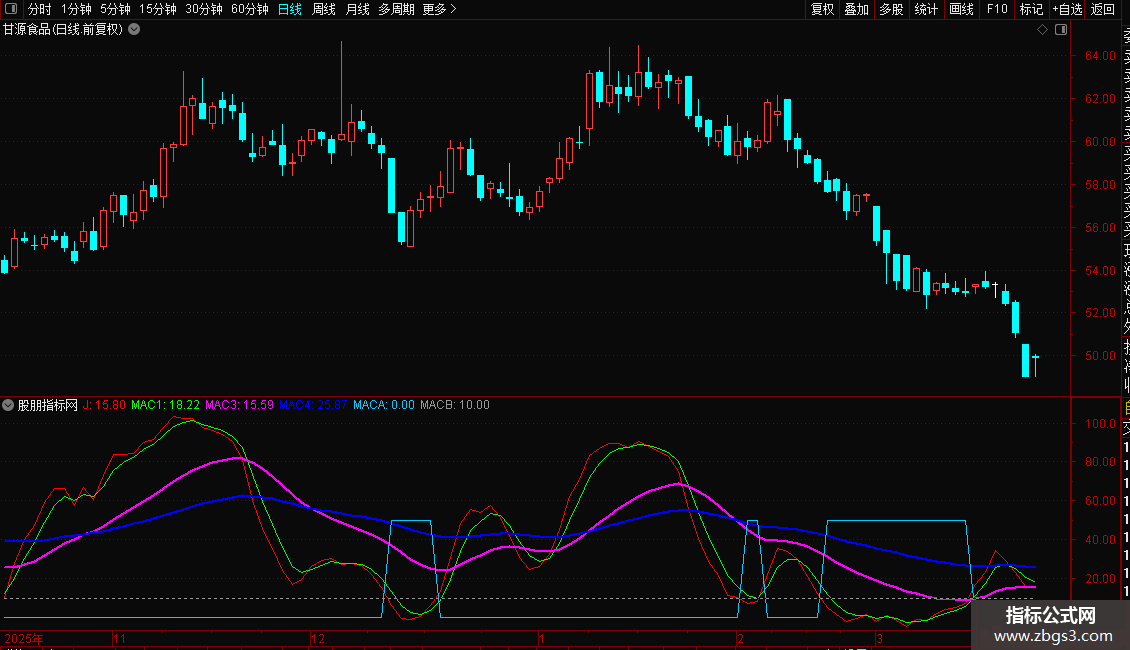Switch to the 周线 weekly chart tab
This screenshot has height=650, width=1130.
[324, 9]
